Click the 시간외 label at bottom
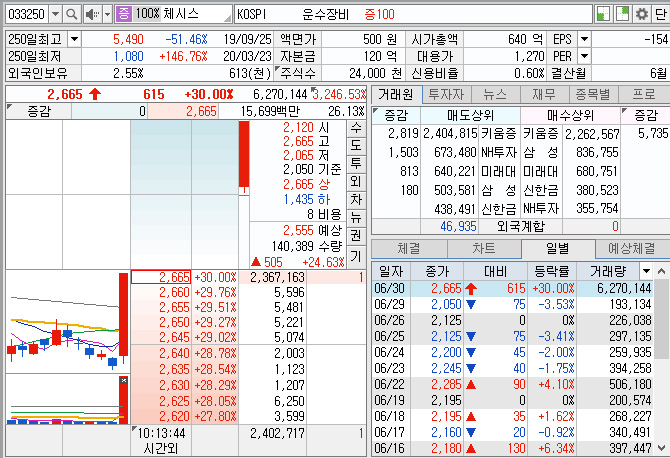This screenshot has height=458, width=670. (161, 449)
